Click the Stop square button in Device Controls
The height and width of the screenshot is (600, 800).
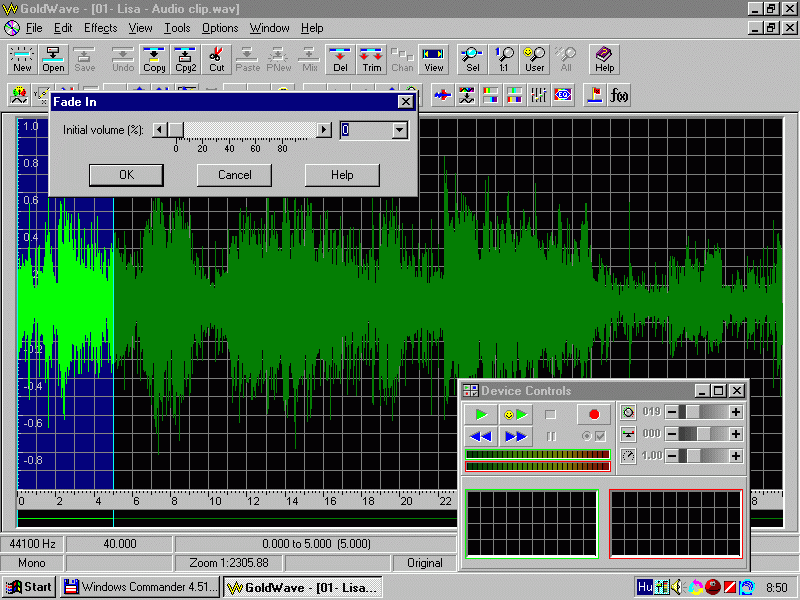pyautogui.click(x=550, y=414)
